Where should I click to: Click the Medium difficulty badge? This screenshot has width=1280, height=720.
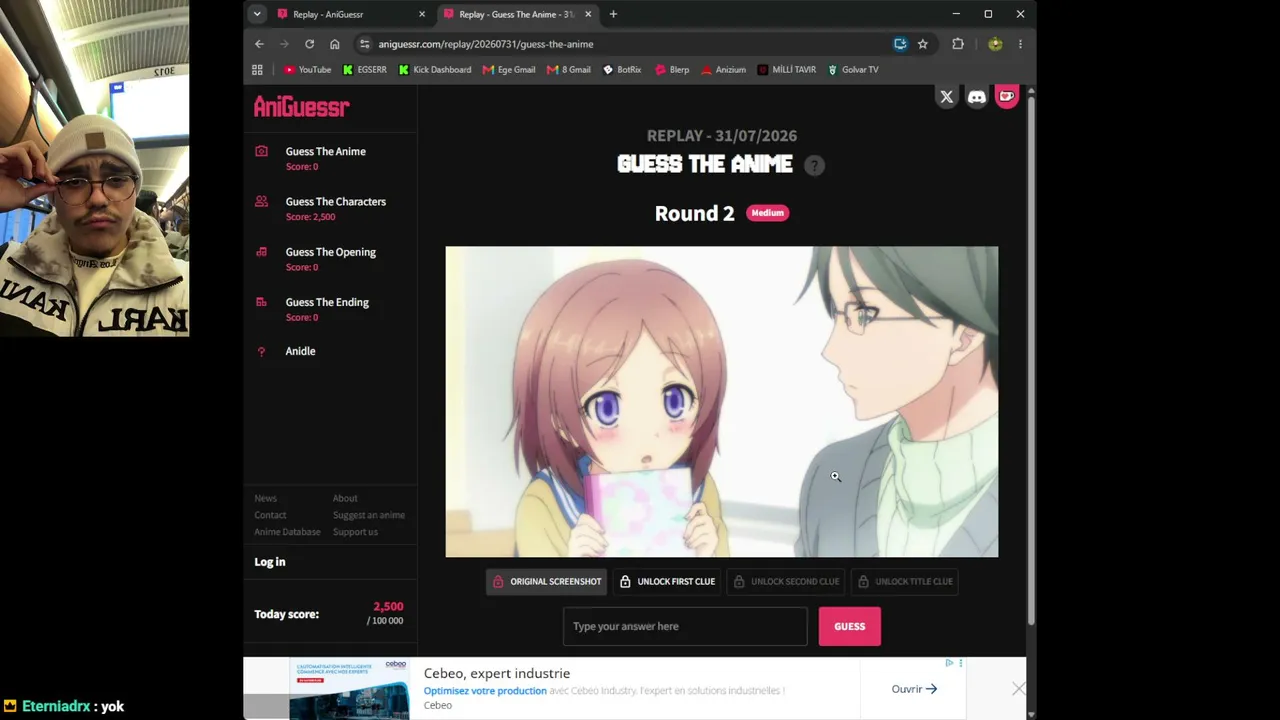768,213
